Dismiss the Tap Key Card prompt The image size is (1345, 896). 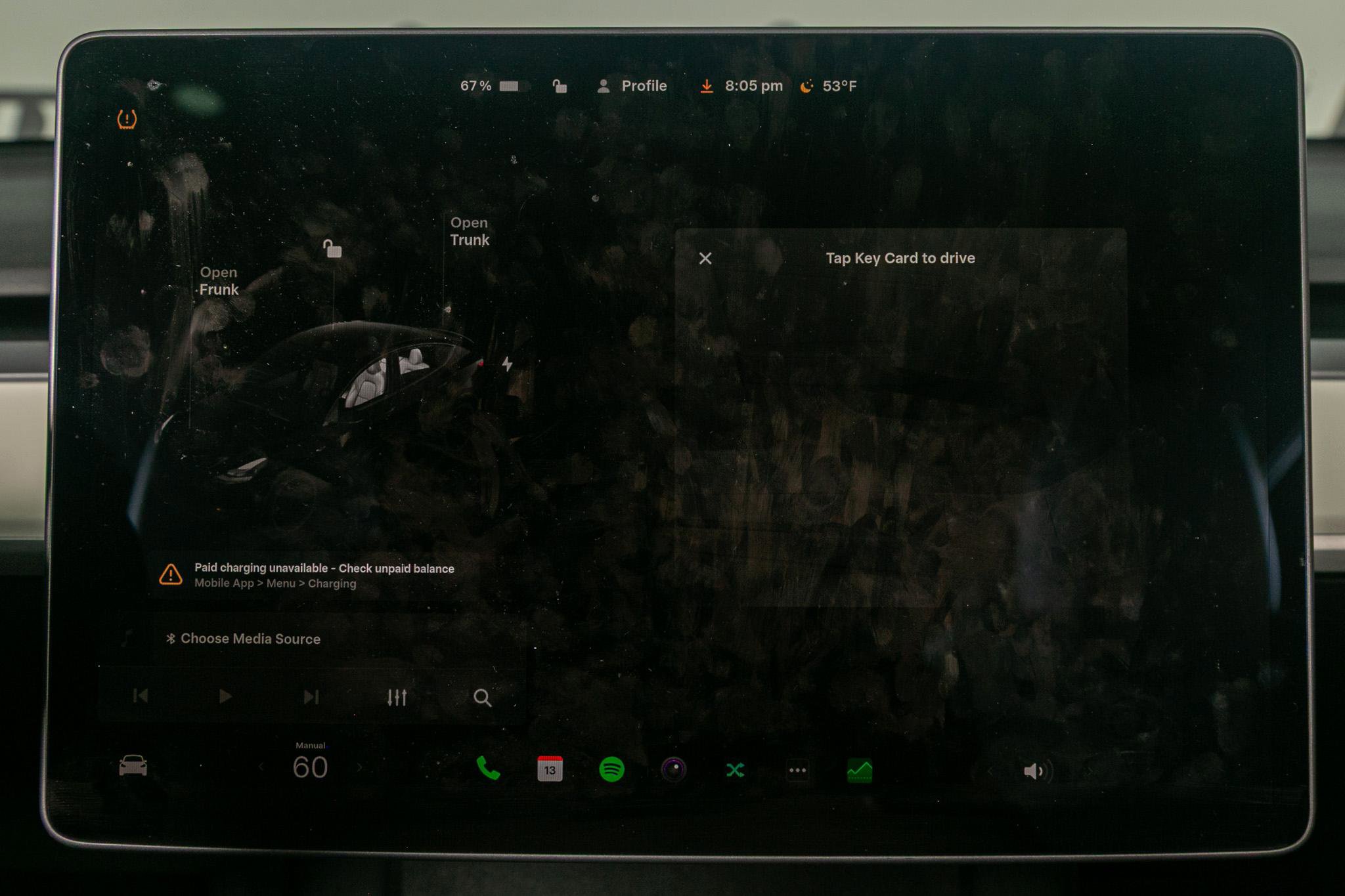(705, 259)
